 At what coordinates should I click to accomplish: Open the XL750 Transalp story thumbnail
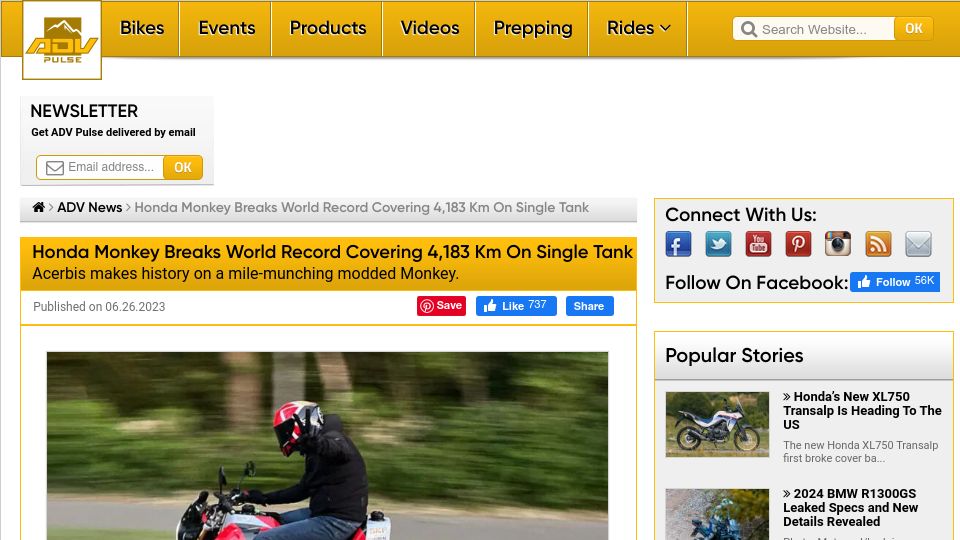tap(717, 424)
